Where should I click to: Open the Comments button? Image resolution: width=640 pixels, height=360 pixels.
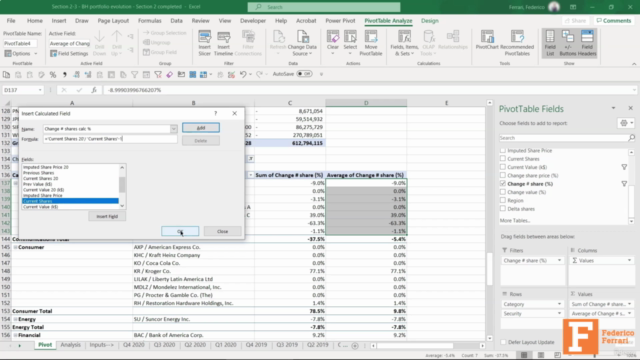tap(613, 20)
